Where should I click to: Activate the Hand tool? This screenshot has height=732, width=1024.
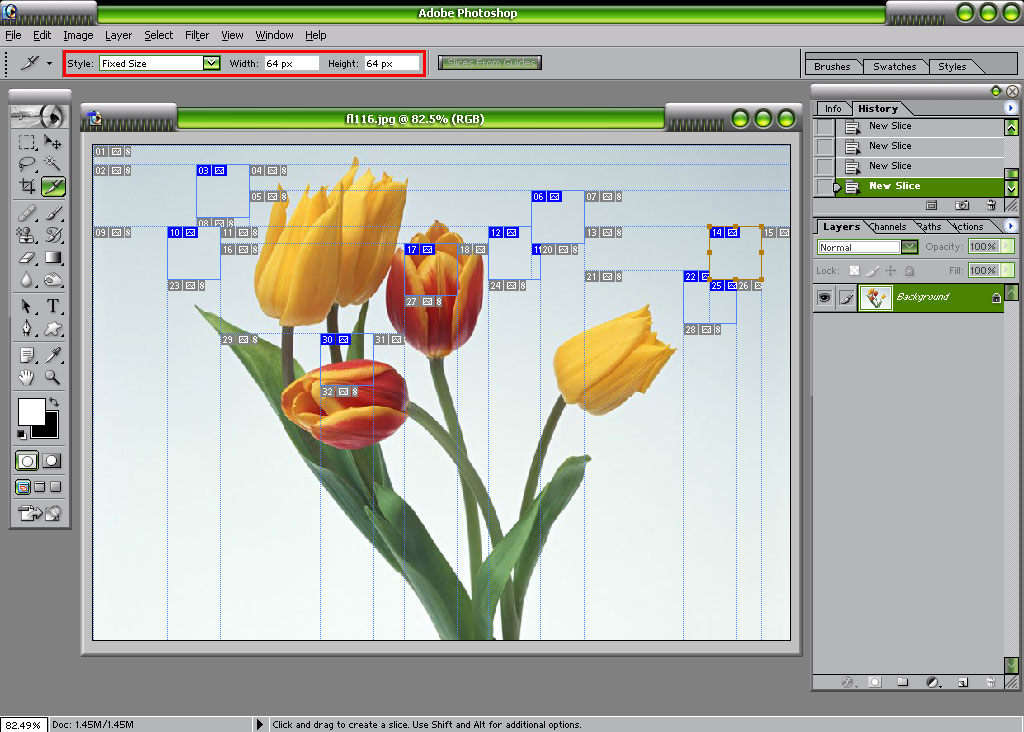point(27,377)
